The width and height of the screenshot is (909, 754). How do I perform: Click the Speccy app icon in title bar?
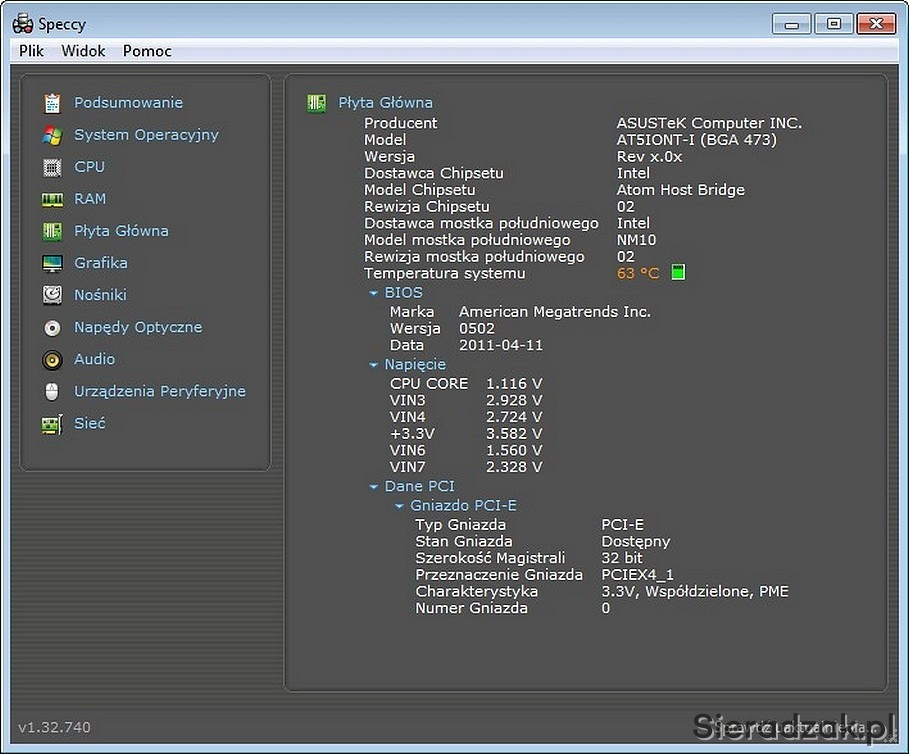click(x=23, y=24)
